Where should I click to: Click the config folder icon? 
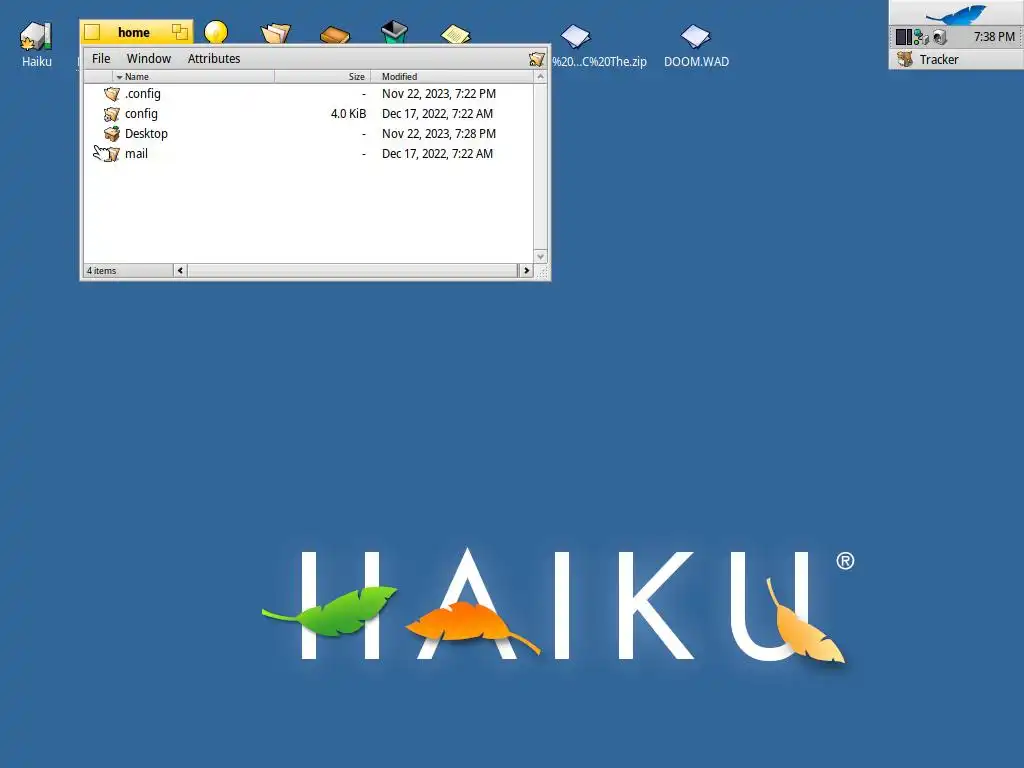[x=112, y=114]
